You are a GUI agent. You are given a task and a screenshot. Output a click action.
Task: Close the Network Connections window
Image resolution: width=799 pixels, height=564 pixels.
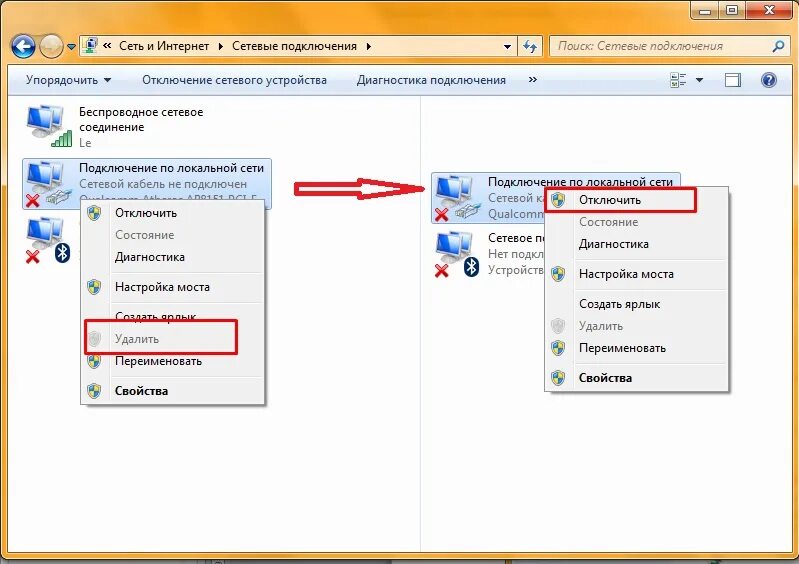point(769,10)
